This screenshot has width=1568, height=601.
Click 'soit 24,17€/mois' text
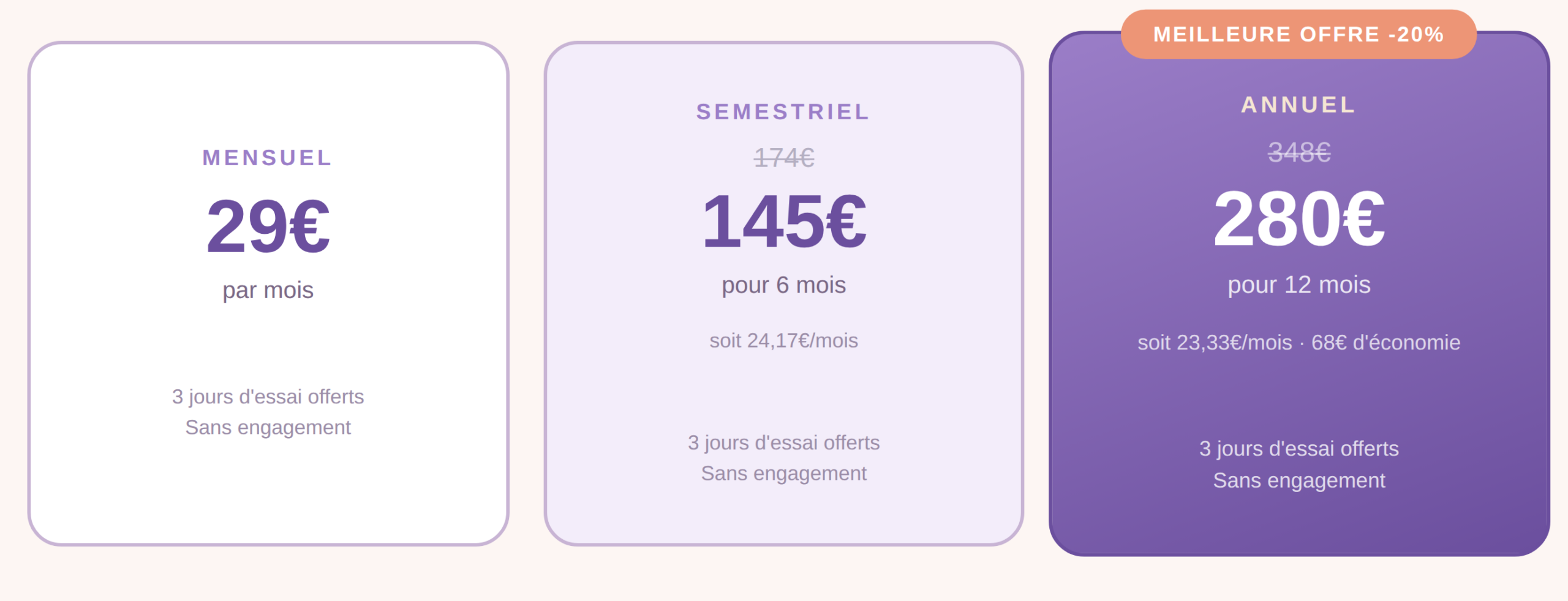783,340
